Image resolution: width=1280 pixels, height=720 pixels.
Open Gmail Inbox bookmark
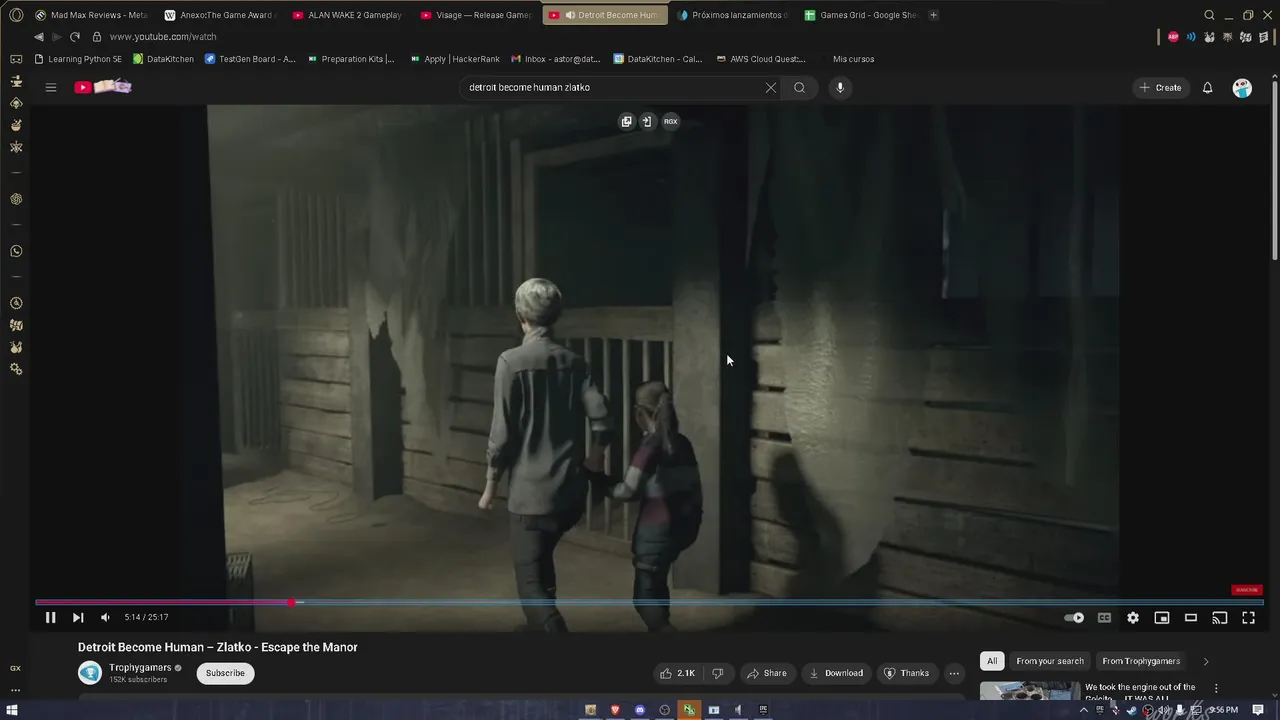click(x=555, y=59)
